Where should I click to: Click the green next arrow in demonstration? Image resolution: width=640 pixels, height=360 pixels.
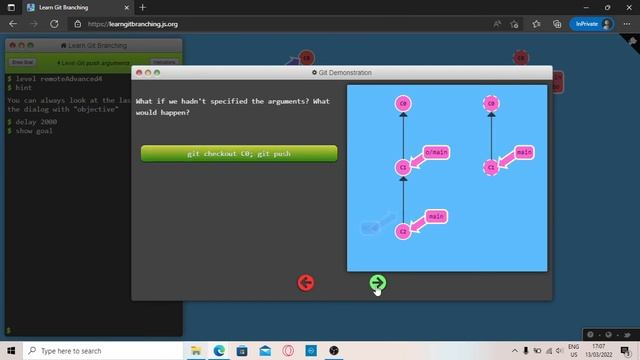click(378, 282)
